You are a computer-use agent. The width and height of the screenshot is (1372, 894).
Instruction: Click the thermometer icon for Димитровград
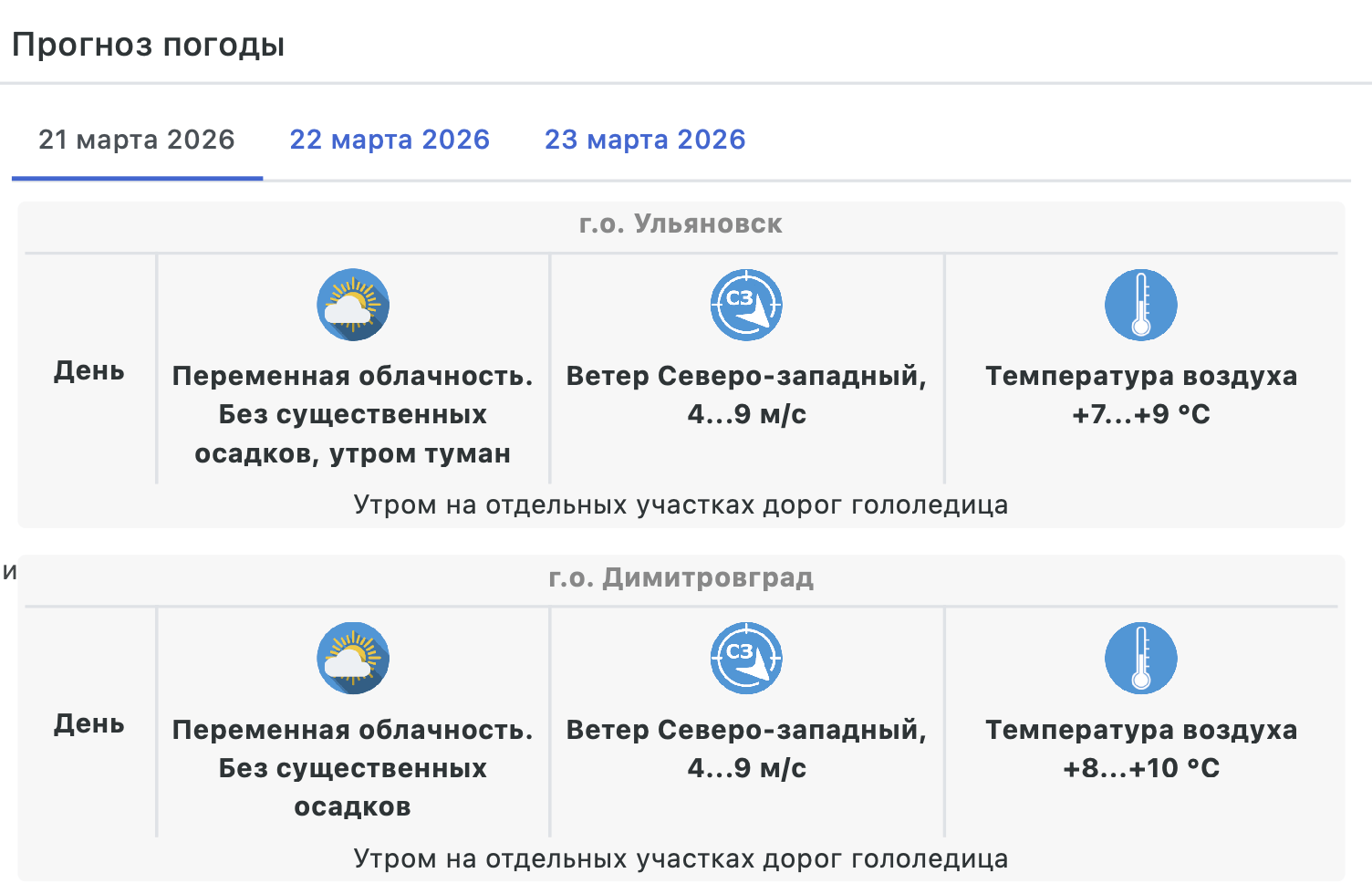point(1140,658)
